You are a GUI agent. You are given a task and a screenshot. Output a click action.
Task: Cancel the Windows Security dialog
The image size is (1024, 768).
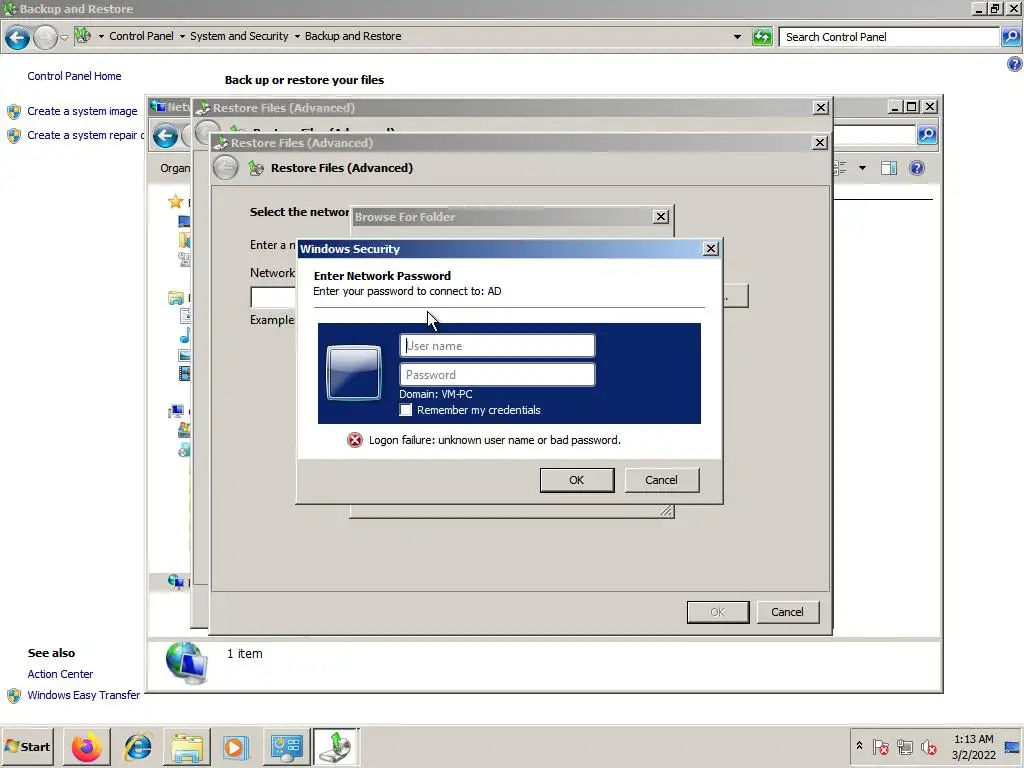point(662,480)
